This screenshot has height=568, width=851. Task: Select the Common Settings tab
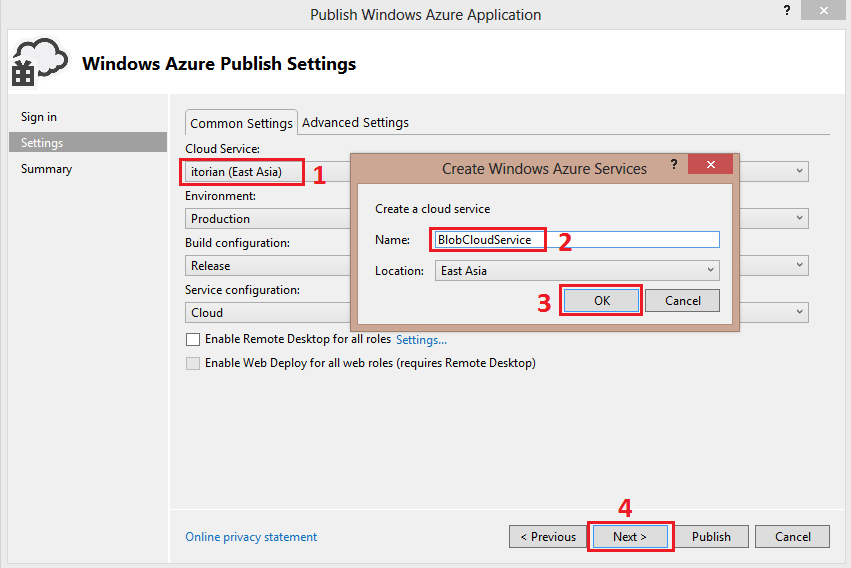coord(241,123)
